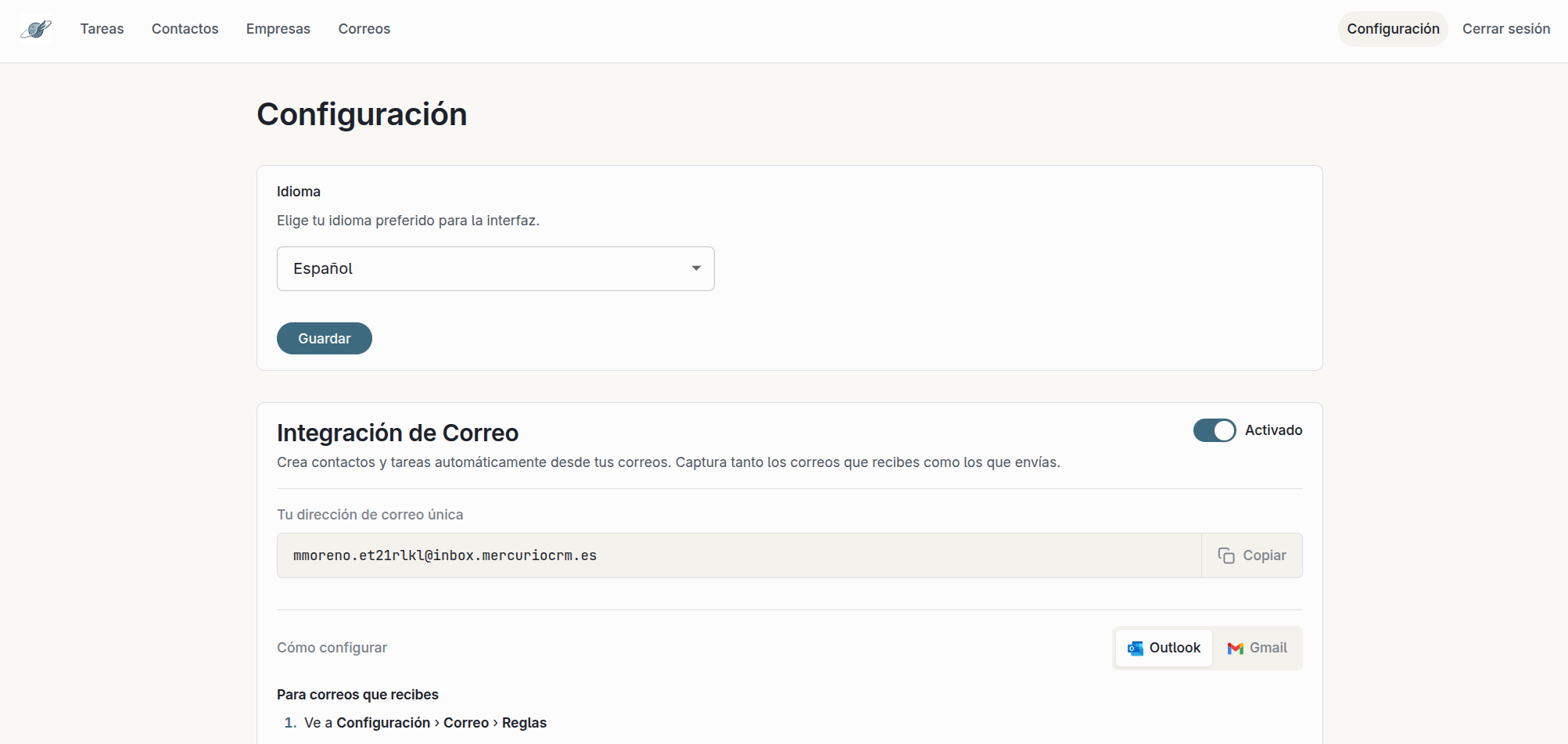
Task: Switch to the Outlook instructions tab
Action: 1164,648
